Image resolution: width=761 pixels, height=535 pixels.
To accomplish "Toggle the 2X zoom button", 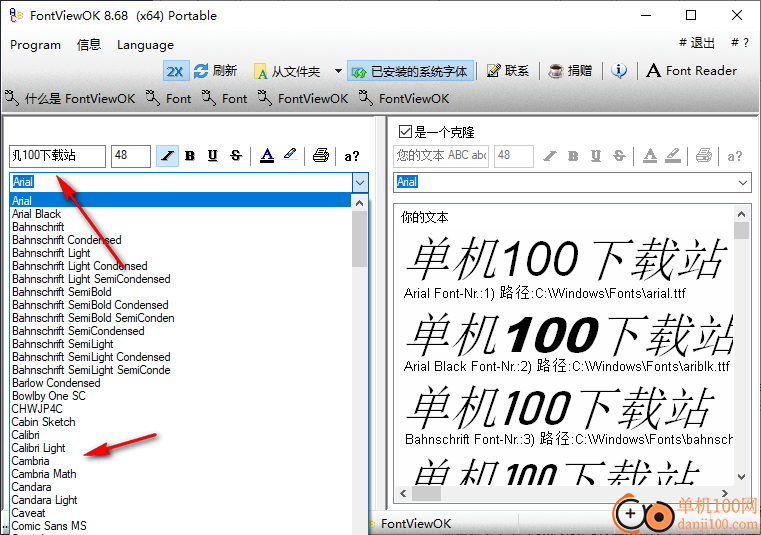I will (x=175, y=72).
